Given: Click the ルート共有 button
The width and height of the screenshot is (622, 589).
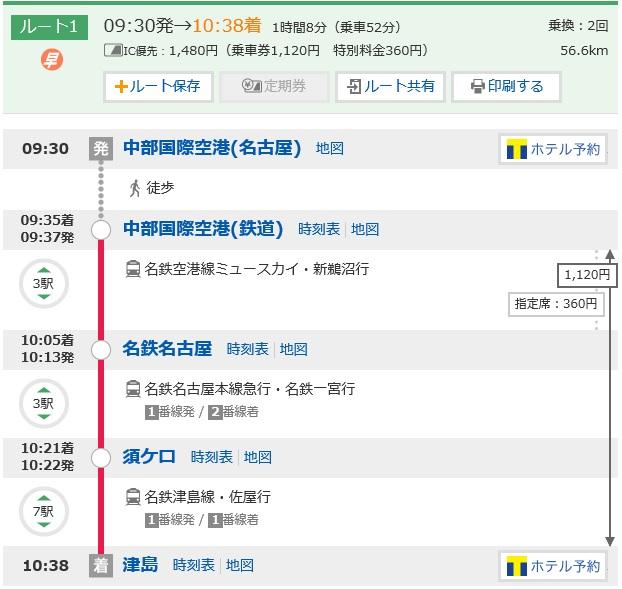Looking at the screenshot, I should tap(390, 86).
